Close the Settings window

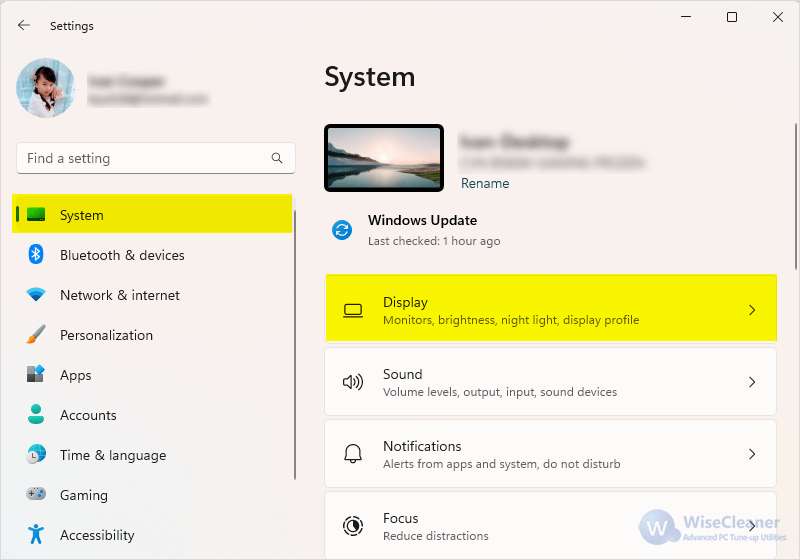778,17
